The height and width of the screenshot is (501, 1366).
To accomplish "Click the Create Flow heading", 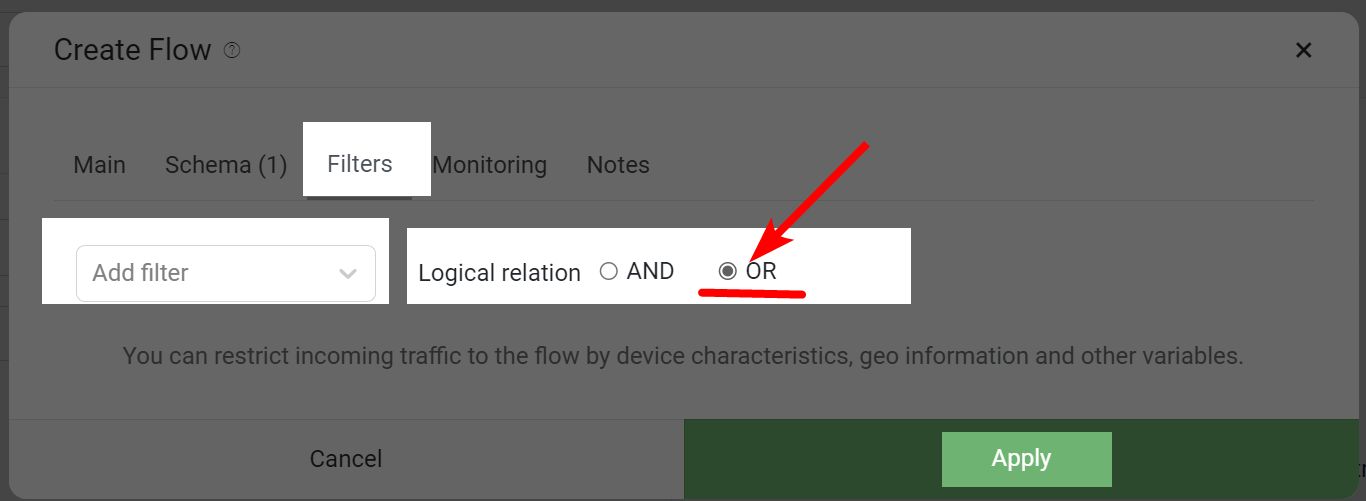I will click(133, 50).
